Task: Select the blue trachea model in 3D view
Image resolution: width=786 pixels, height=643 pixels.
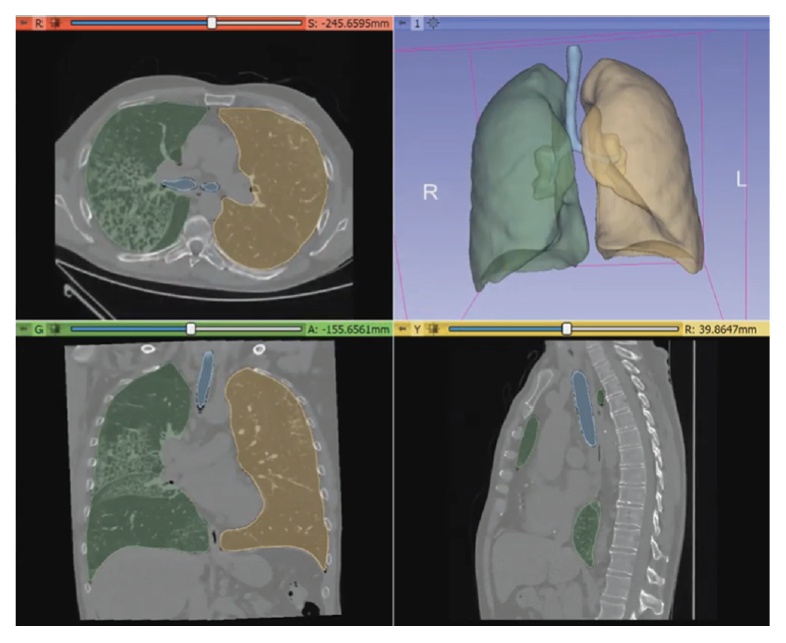Action: [573, 90]
